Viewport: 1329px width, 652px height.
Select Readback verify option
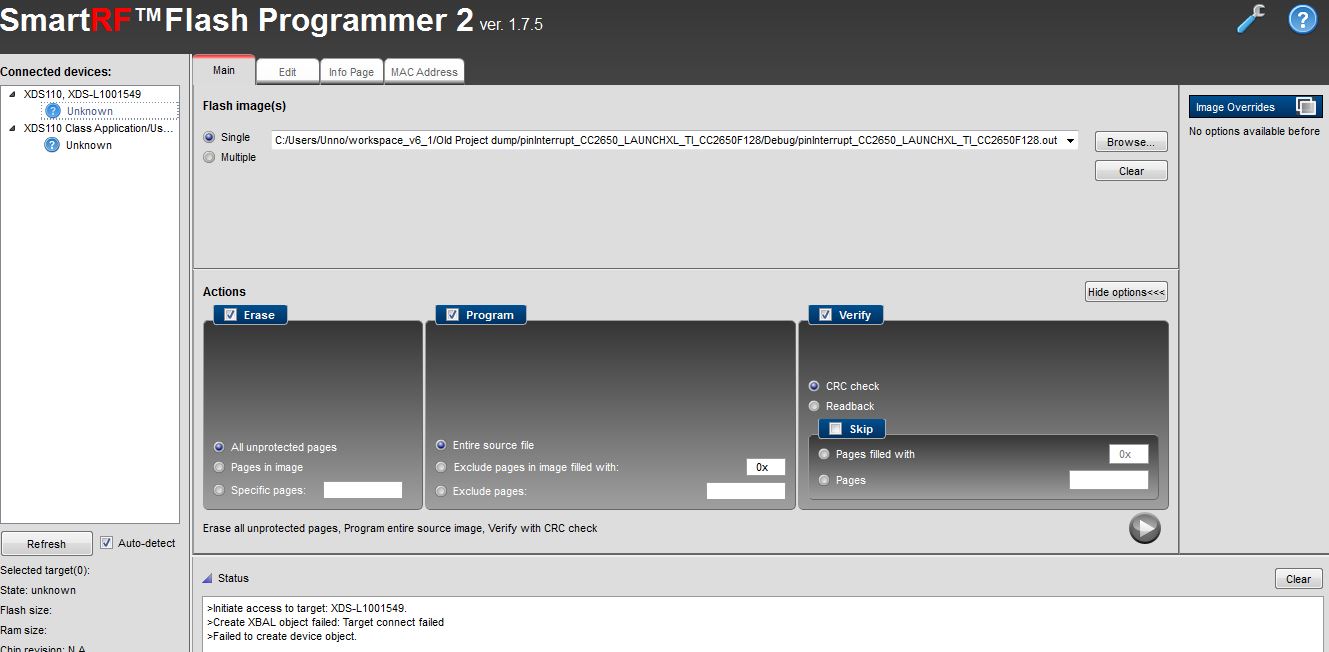[814, 406]
